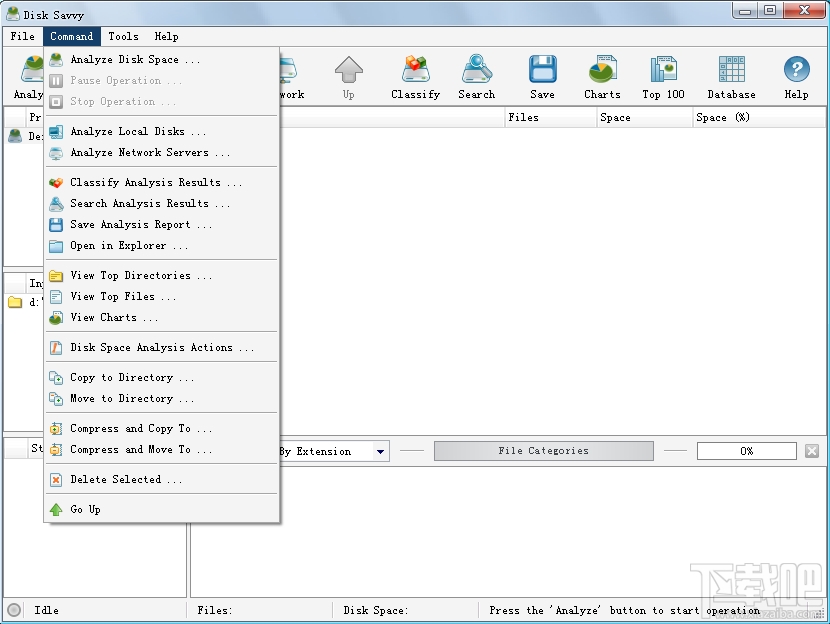Click the Classify Analysis Results menu icon

56,183
